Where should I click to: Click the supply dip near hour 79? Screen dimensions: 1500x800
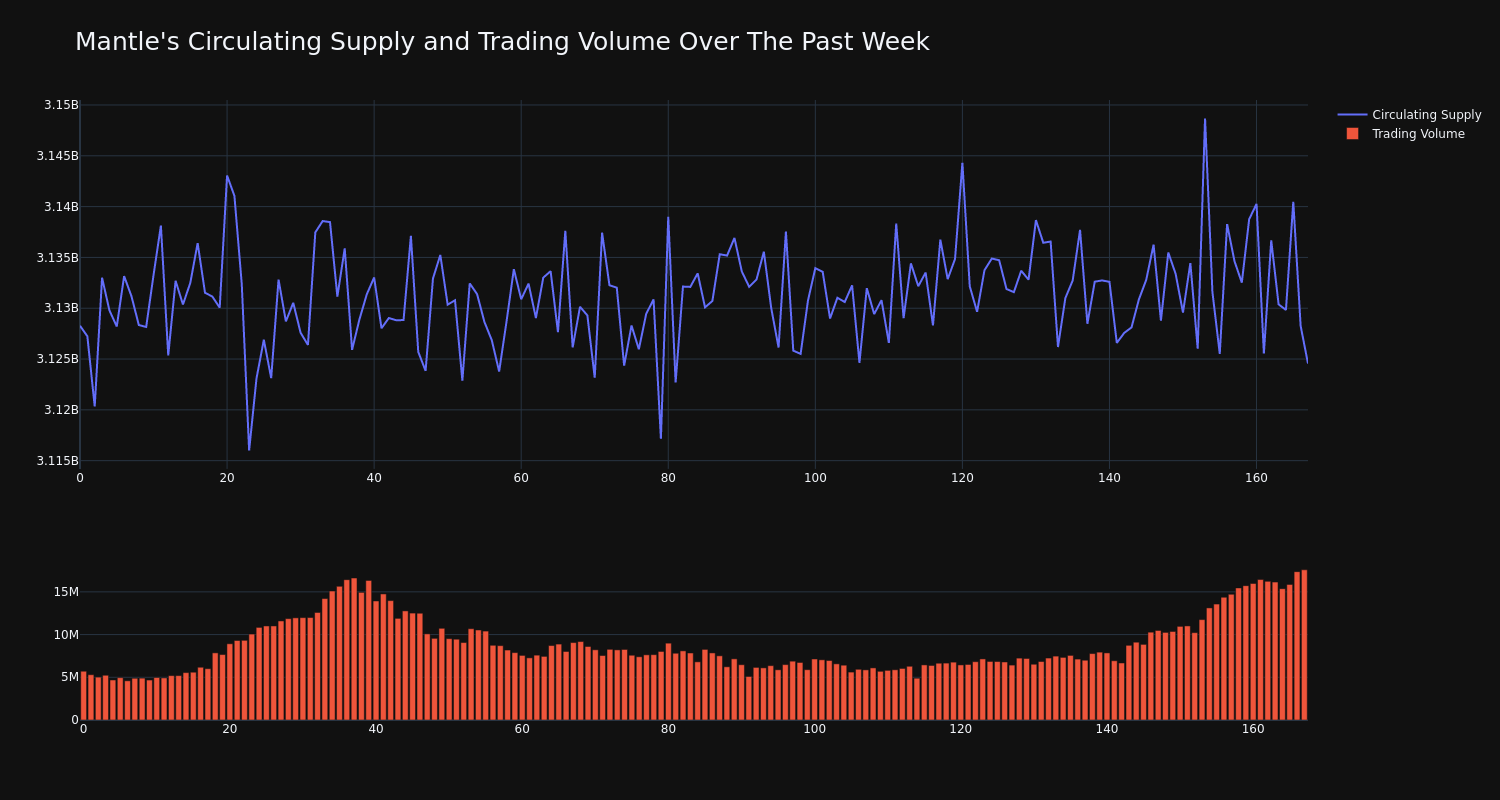pyautogui.click(x=660, y=437)
